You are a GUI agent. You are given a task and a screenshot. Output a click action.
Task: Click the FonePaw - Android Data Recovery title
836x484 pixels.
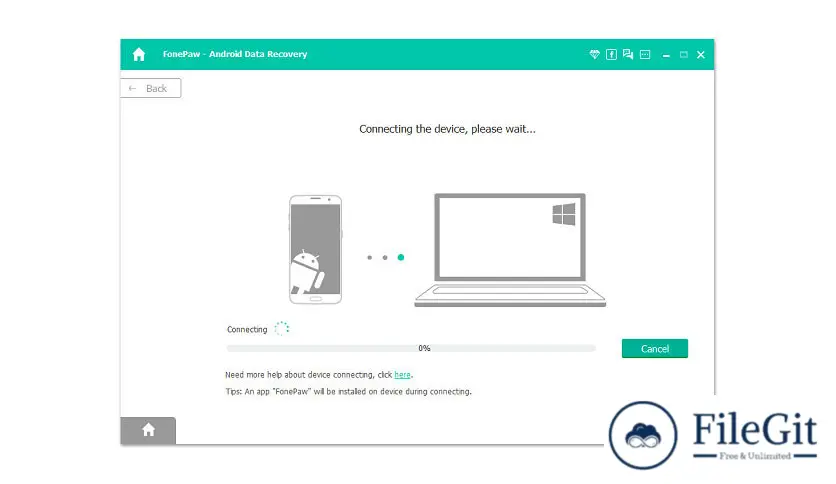[235, 54]
